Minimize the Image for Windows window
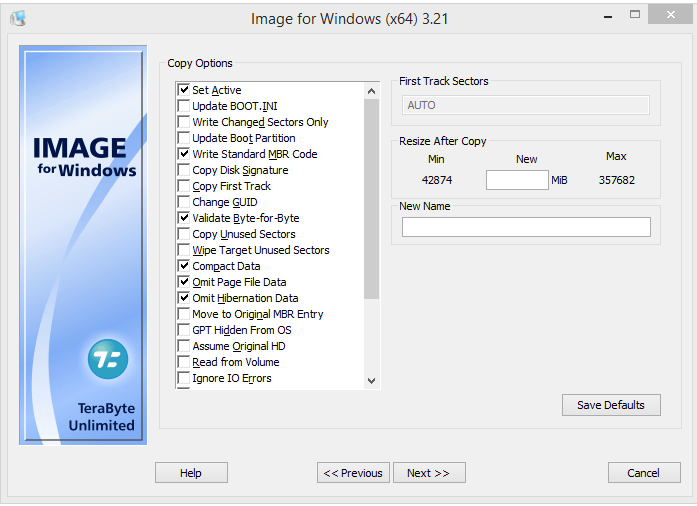697x506 pixels. pyautogui.click(x=608, y=16)
